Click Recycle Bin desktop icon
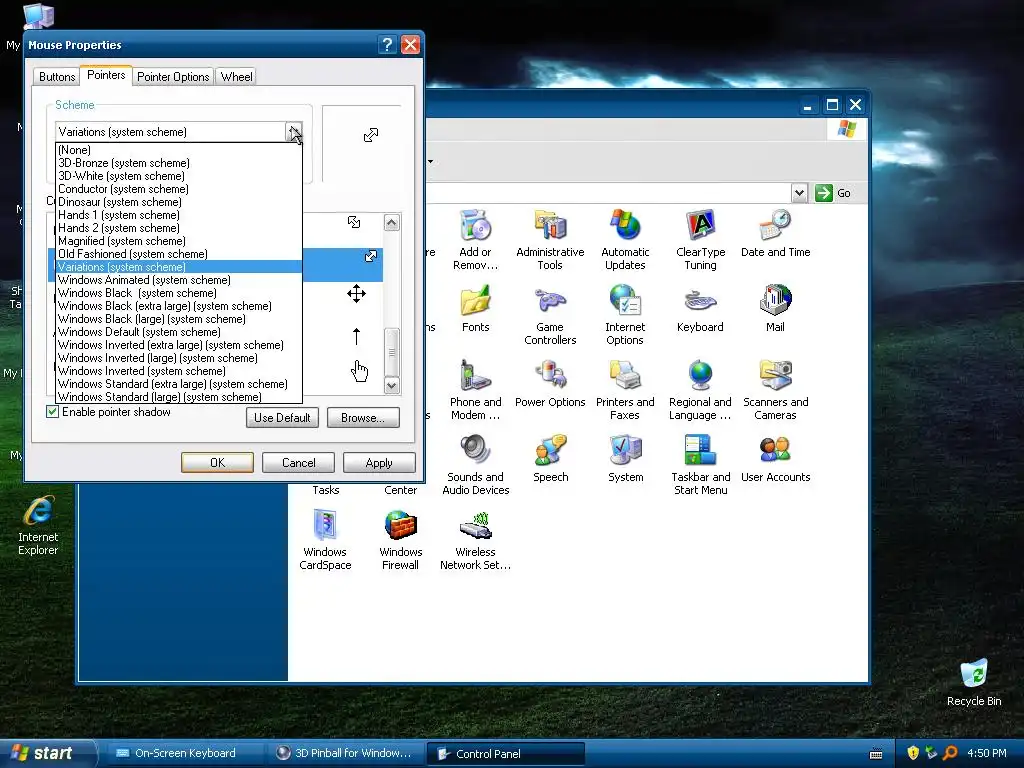Image resolution: width=1024 pixels, height=768 pixels. point(974,682)
